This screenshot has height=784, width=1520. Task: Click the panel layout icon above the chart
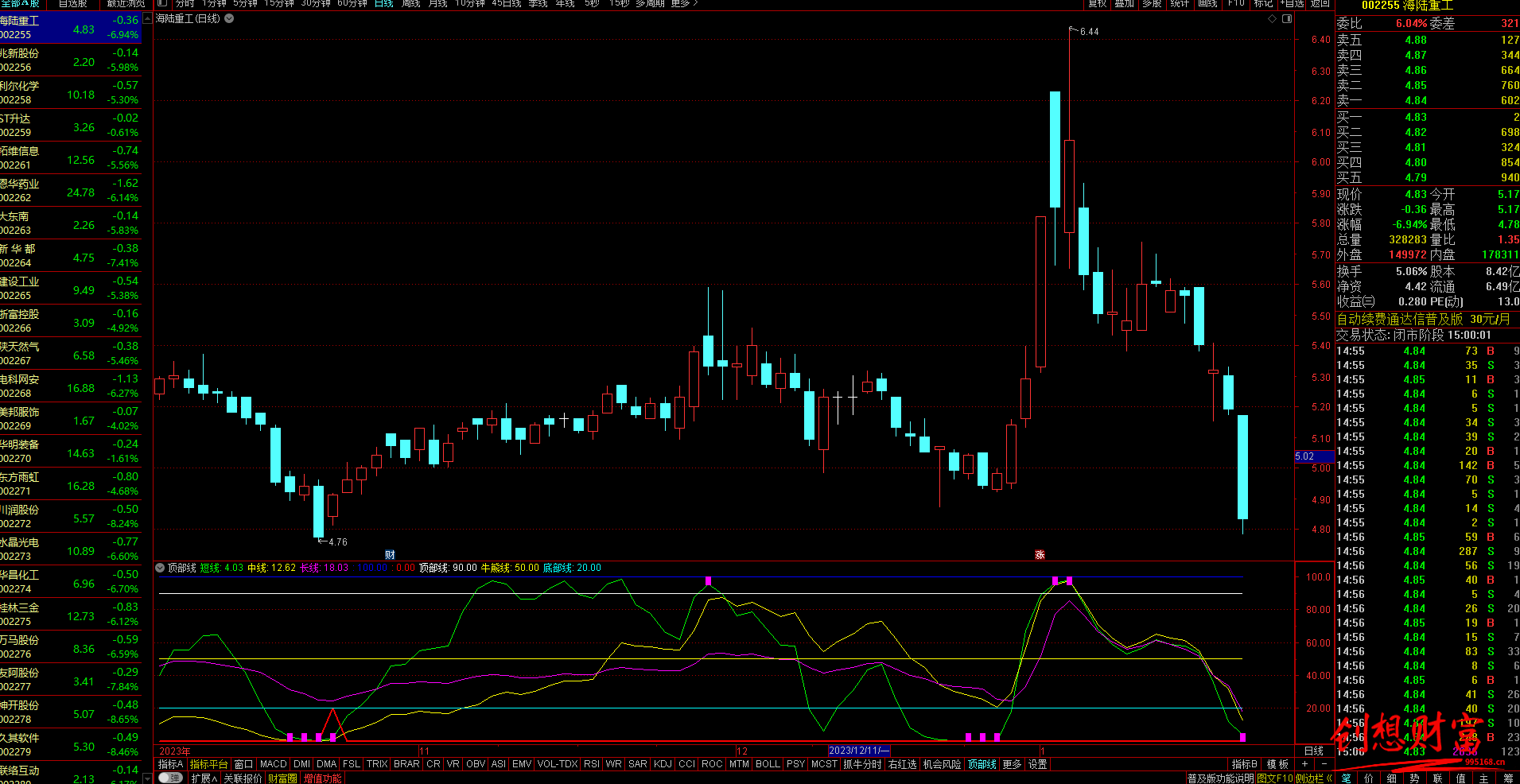pyautogui.click(x=1287, y=18)
